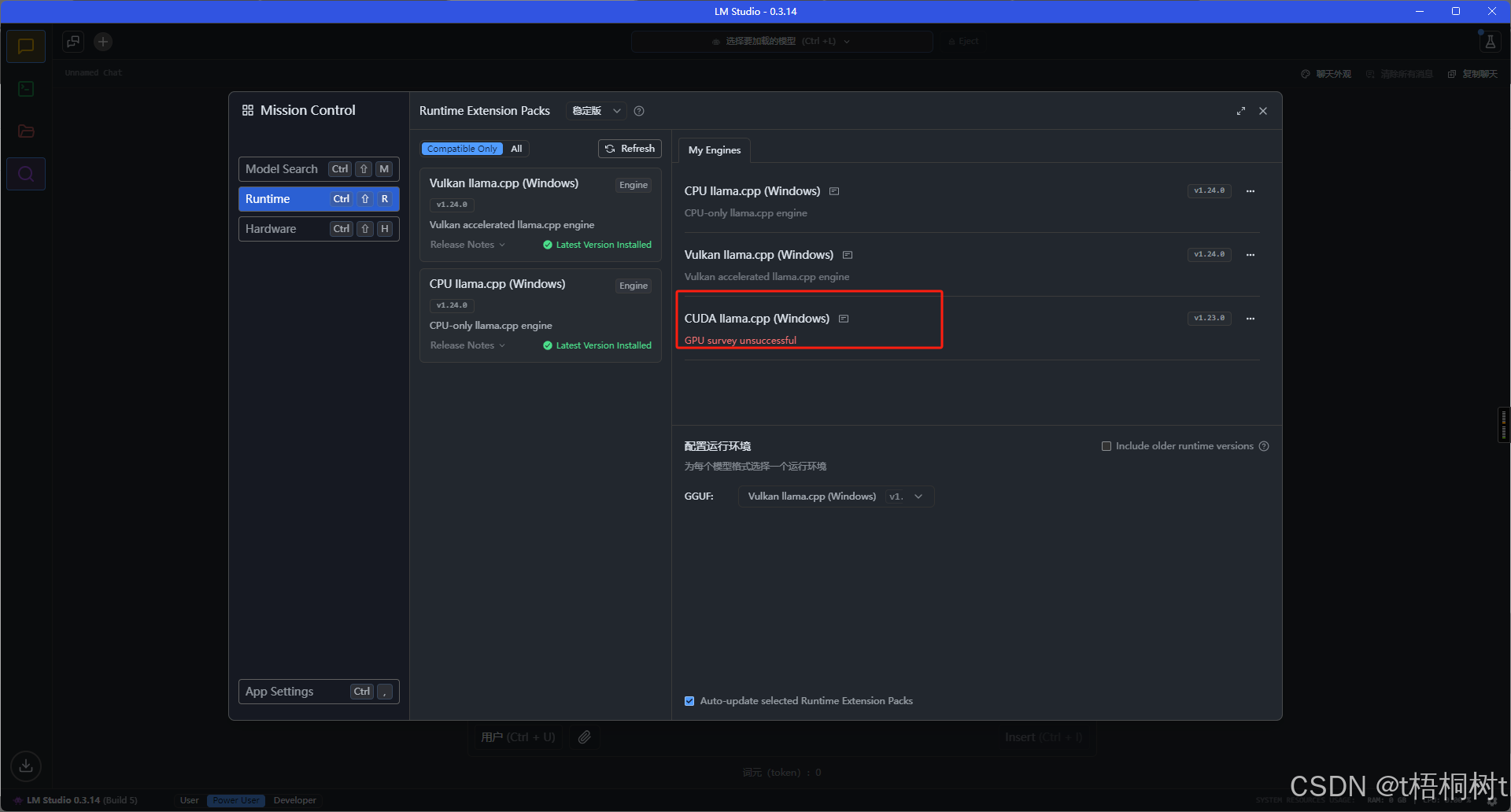Expand Release Notes for Vulkan llama.cpp pack

[467, 245]
